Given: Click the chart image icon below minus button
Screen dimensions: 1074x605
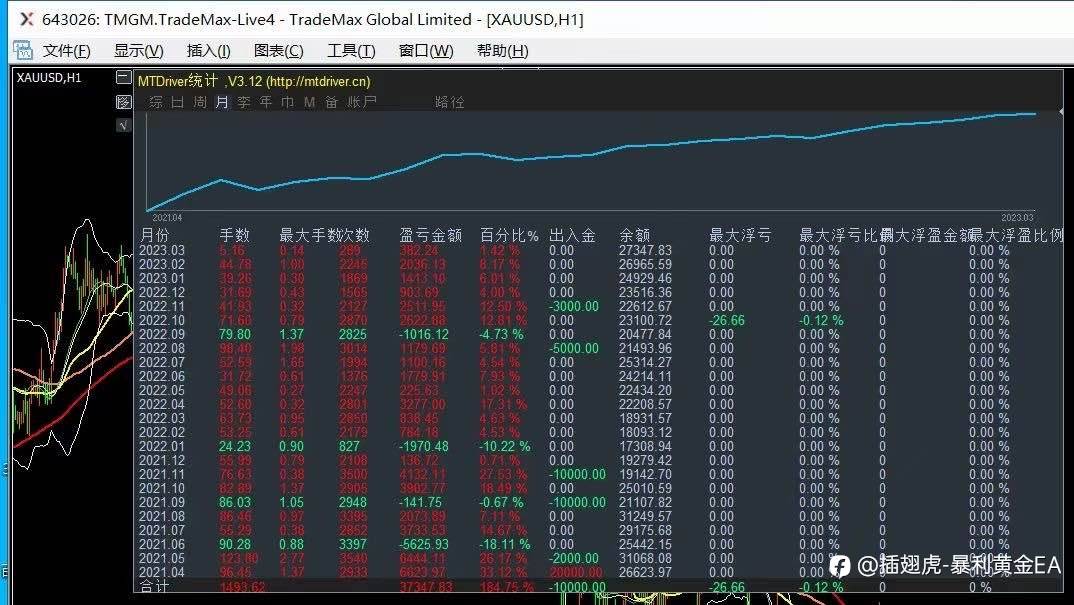Looking at the screenshot, I should (123, 102).
